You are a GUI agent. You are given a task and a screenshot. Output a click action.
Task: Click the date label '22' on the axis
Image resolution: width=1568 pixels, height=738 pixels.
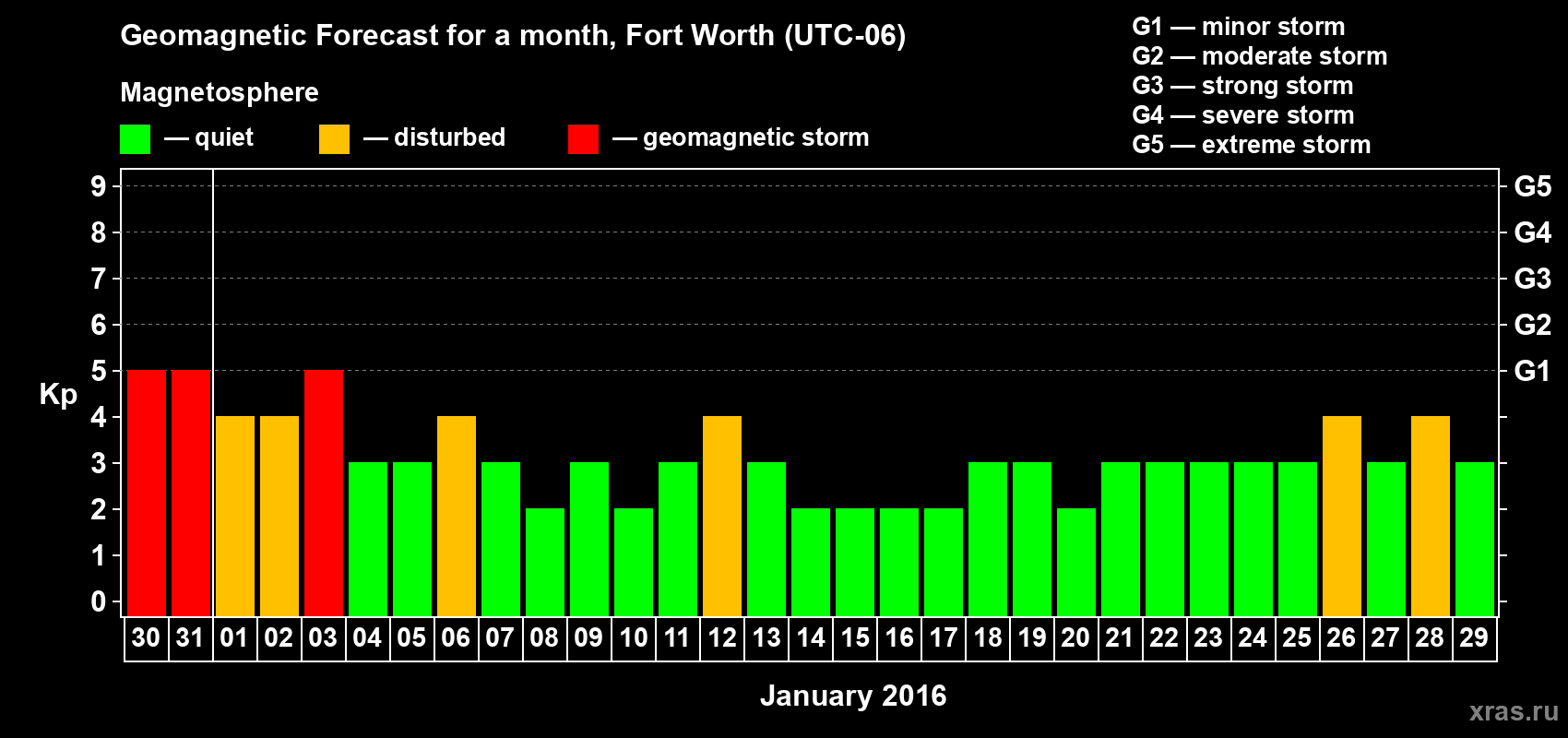[1164, 638]
